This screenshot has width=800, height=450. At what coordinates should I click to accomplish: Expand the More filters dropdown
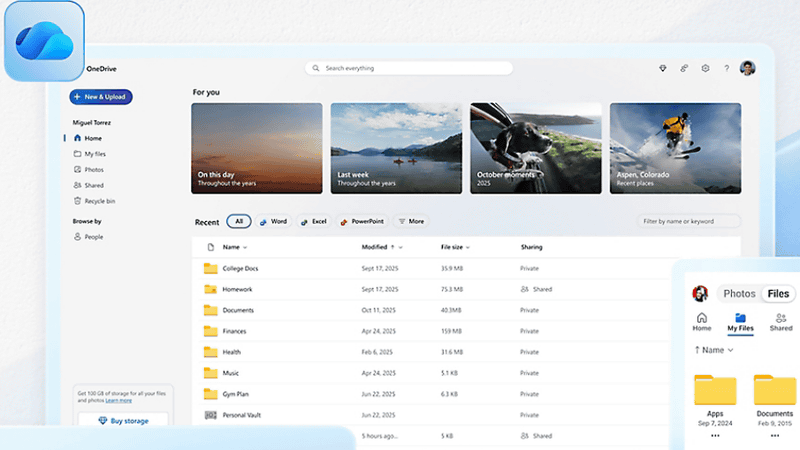pos(411,221)
